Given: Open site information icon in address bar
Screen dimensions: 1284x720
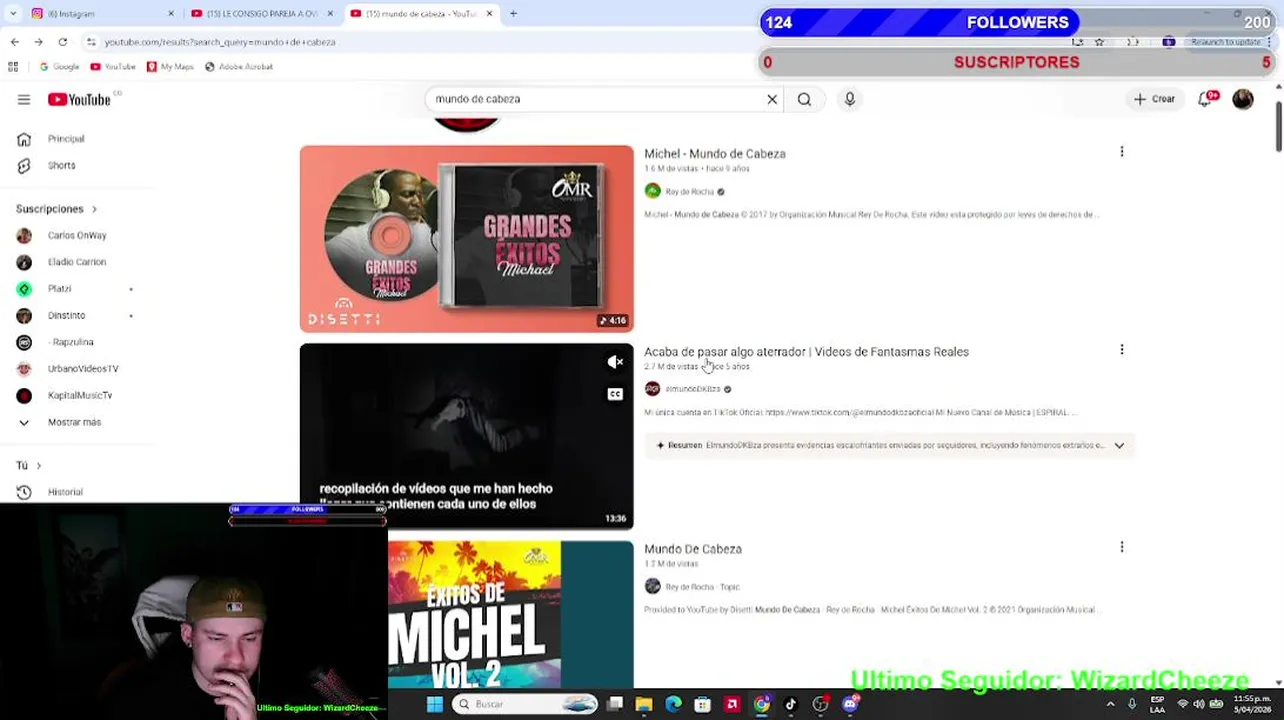Looking at the screenshot, I should [x=91, y=42].
